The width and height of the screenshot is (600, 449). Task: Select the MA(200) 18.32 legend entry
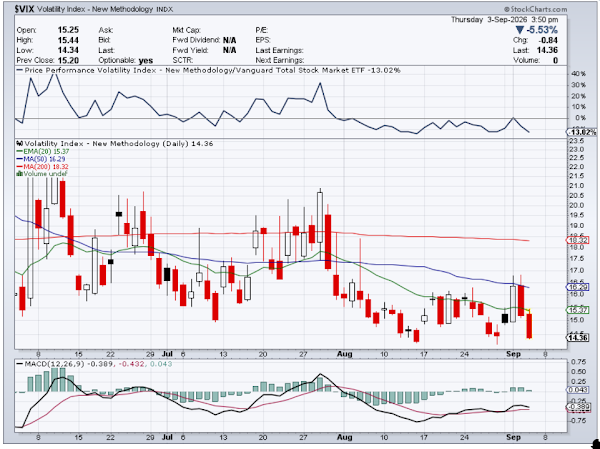(42, 167)
